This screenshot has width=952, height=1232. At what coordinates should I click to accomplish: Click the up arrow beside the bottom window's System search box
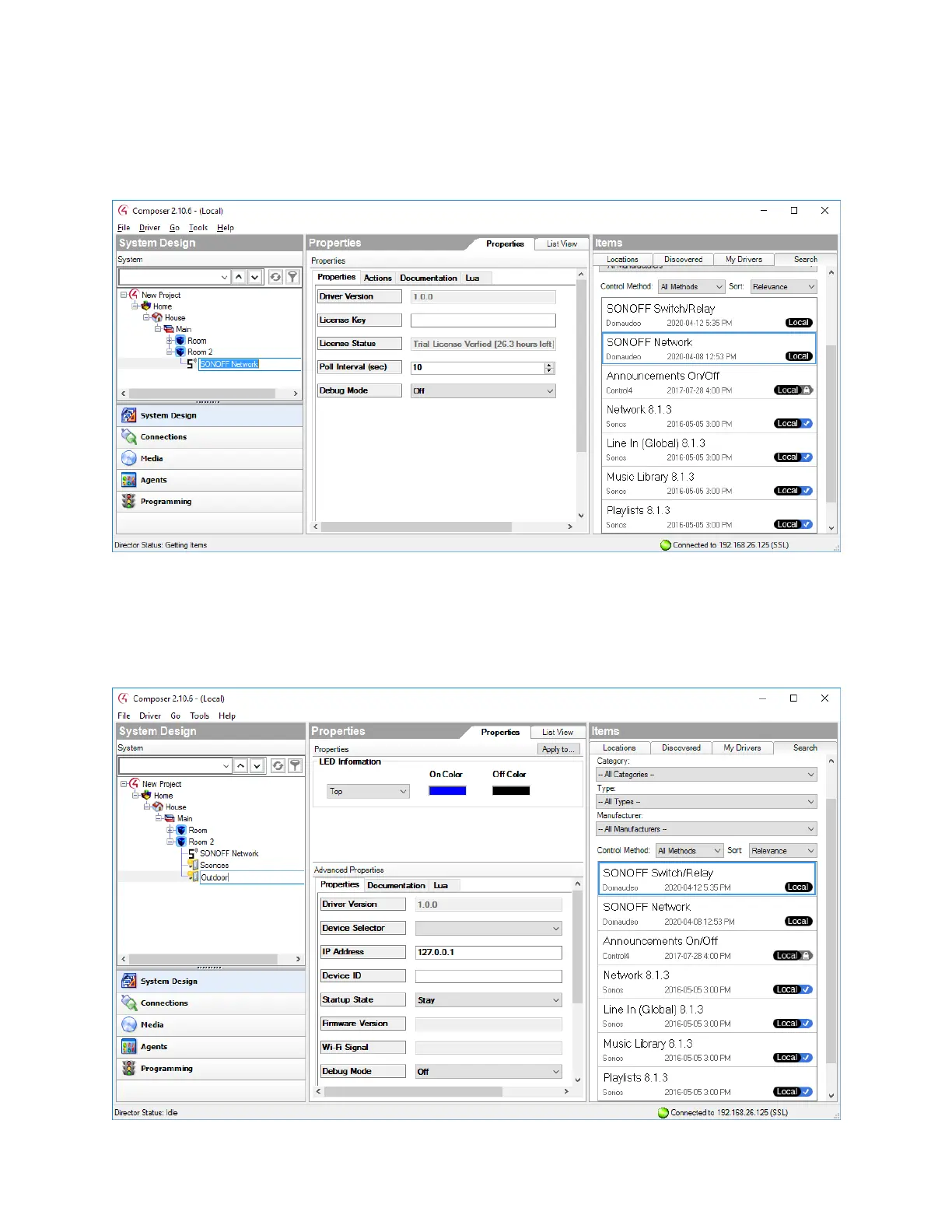coord(241,765)
